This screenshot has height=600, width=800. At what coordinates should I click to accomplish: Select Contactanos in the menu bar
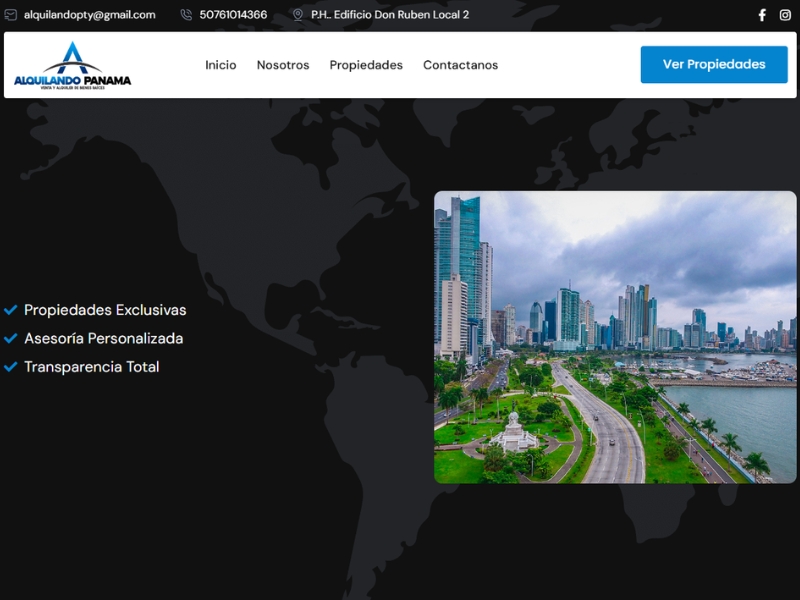[459, 65]
